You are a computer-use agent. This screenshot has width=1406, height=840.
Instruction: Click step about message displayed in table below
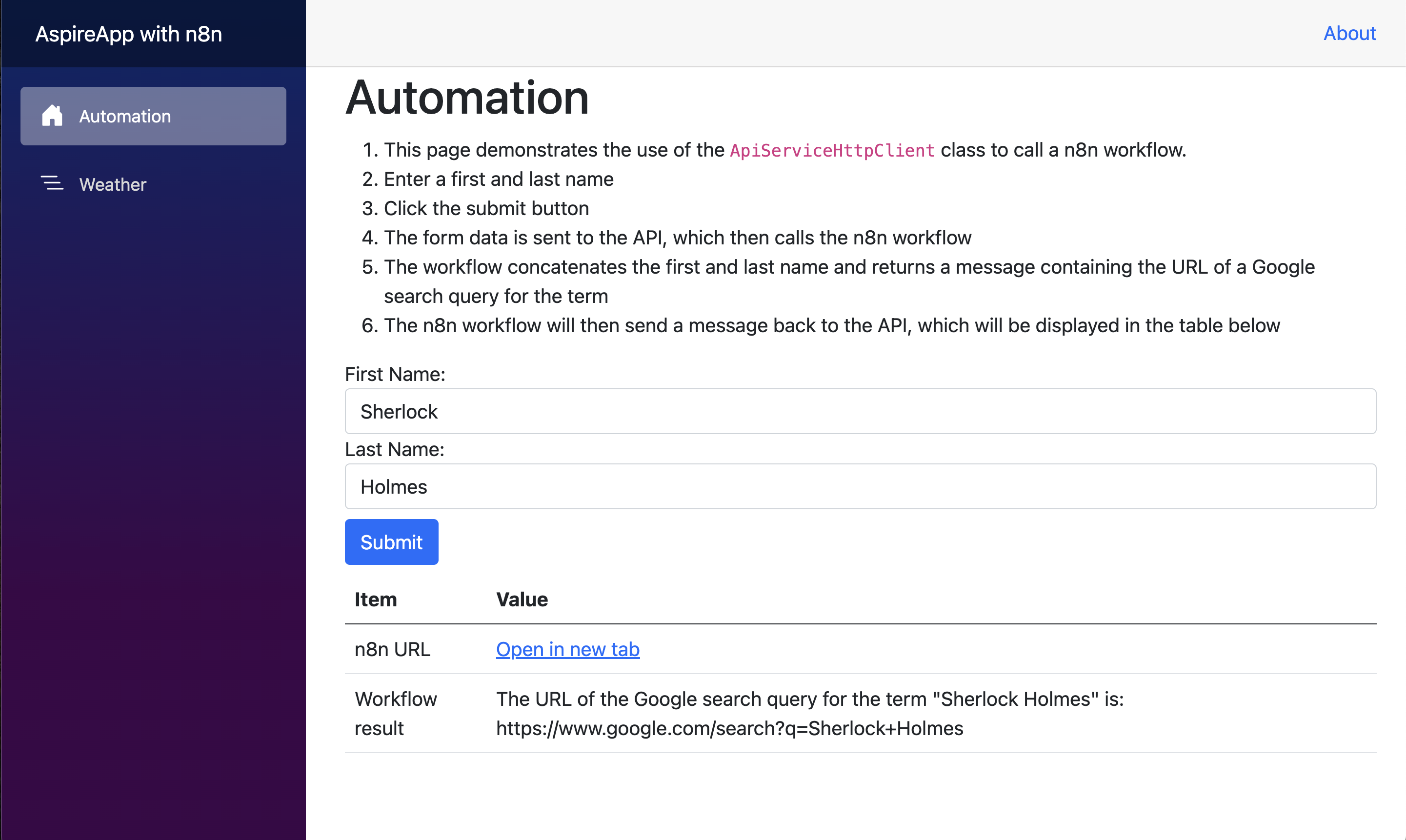(832, 325)
